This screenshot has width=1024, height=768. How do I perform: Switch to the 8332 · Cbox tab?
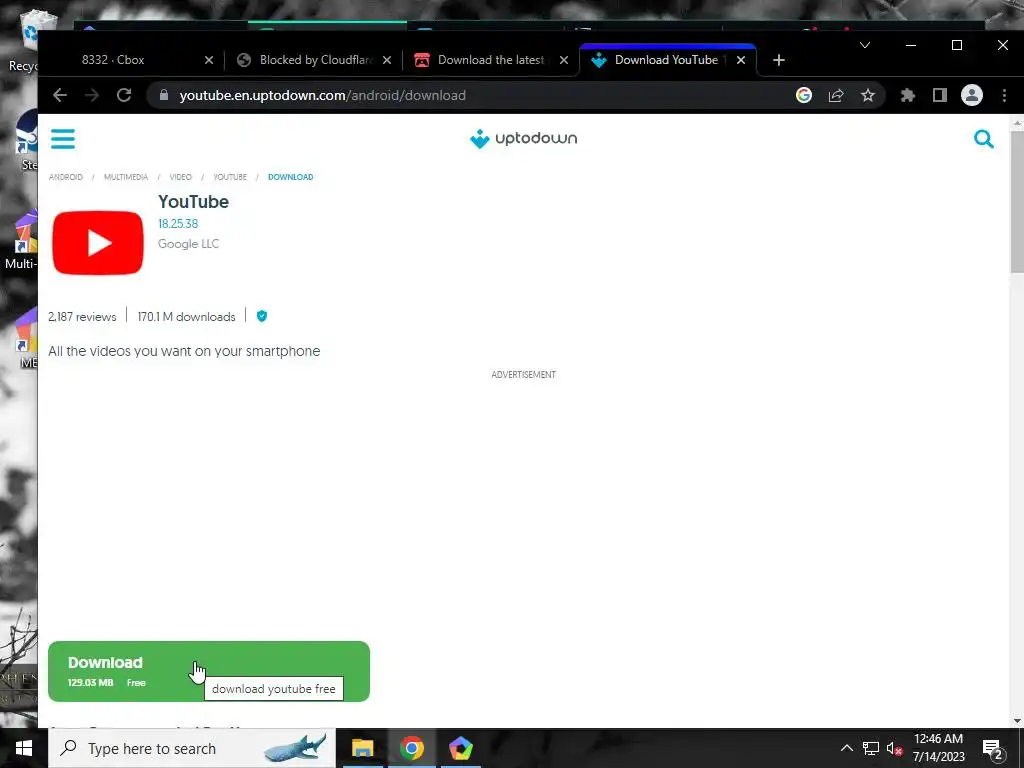[x=131, y=60]
